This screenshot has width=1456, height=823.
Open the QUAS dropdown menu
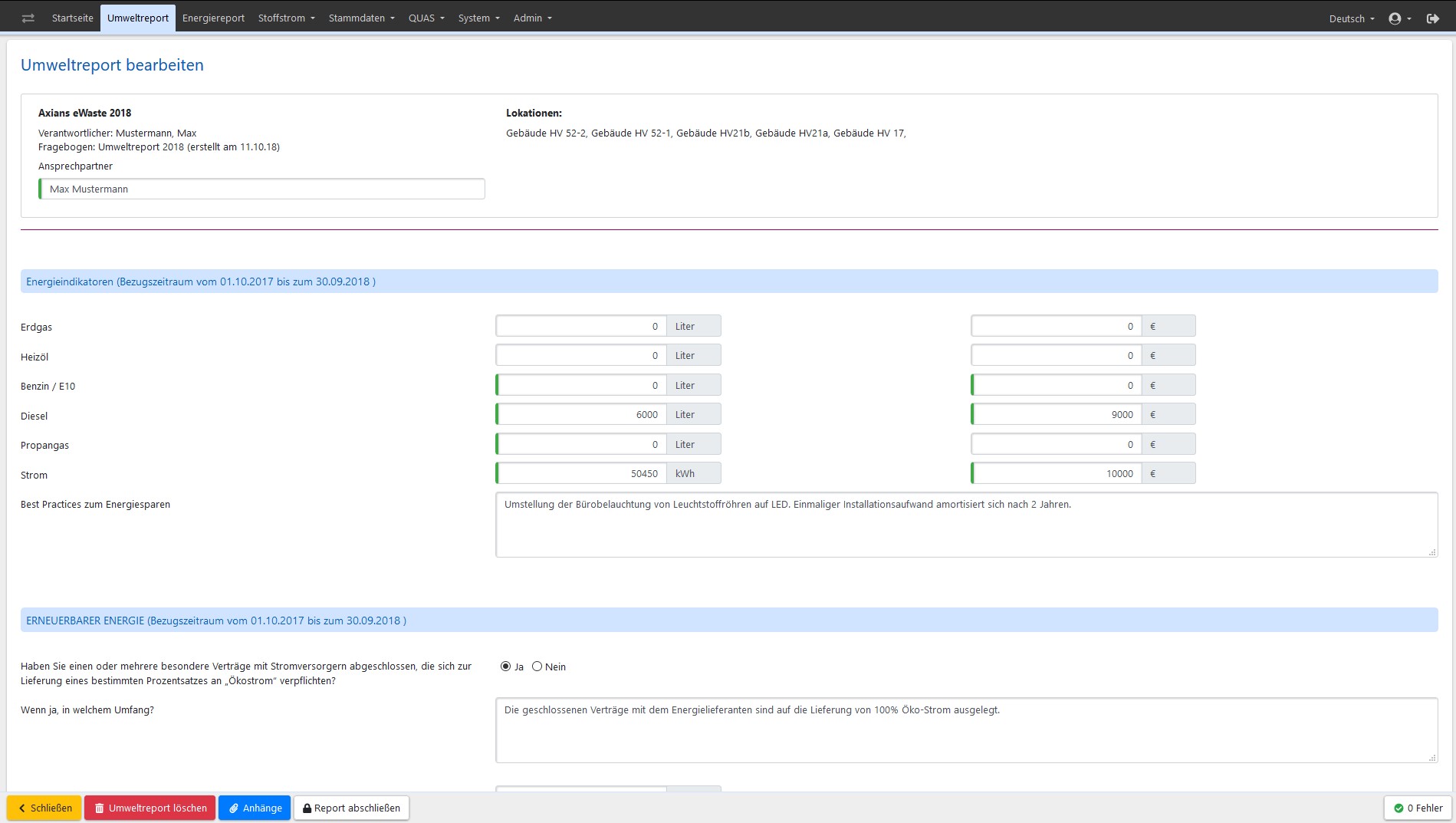coord(426,18)
